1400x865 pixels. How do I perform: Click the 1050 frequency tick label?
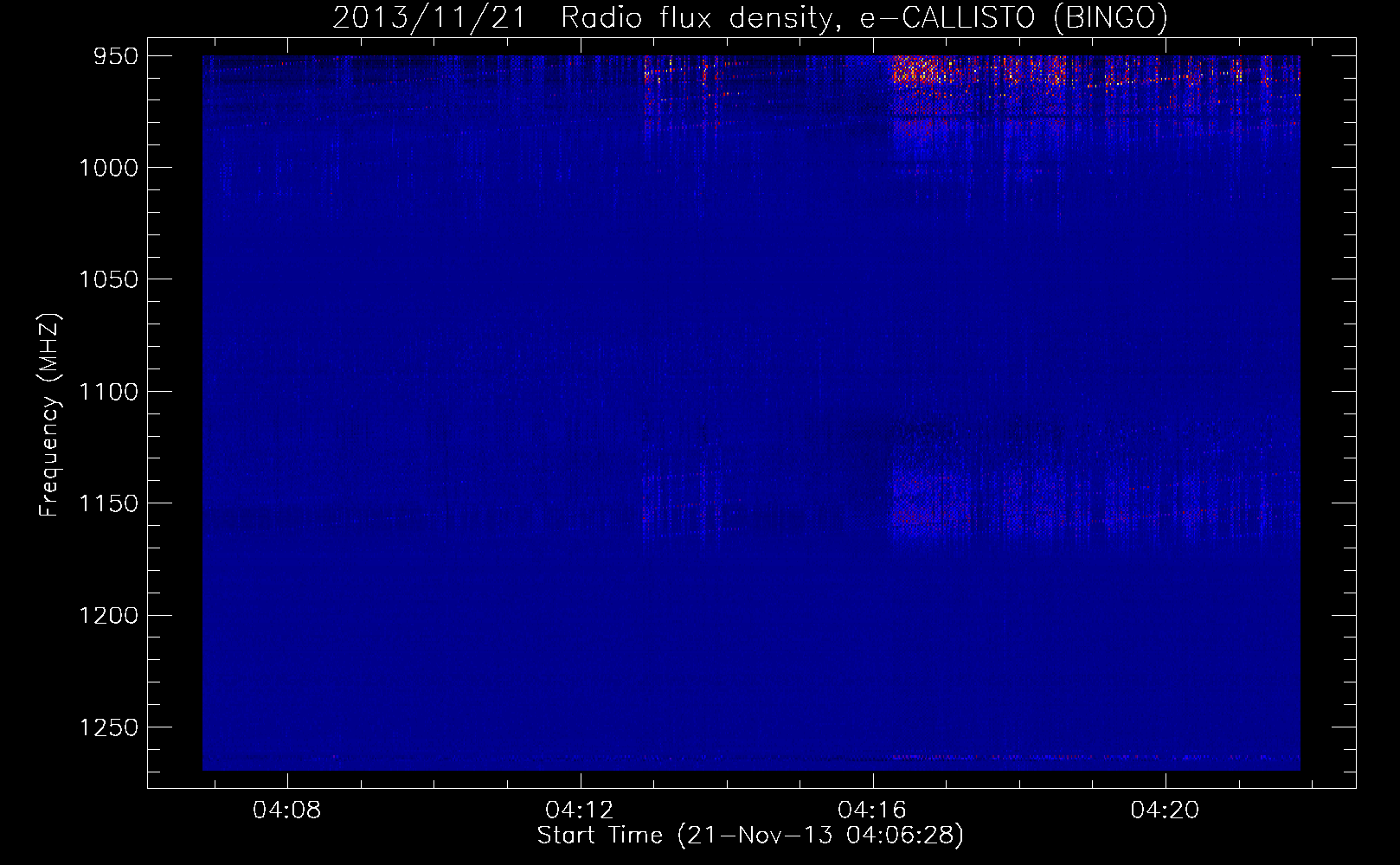[108, 279]
